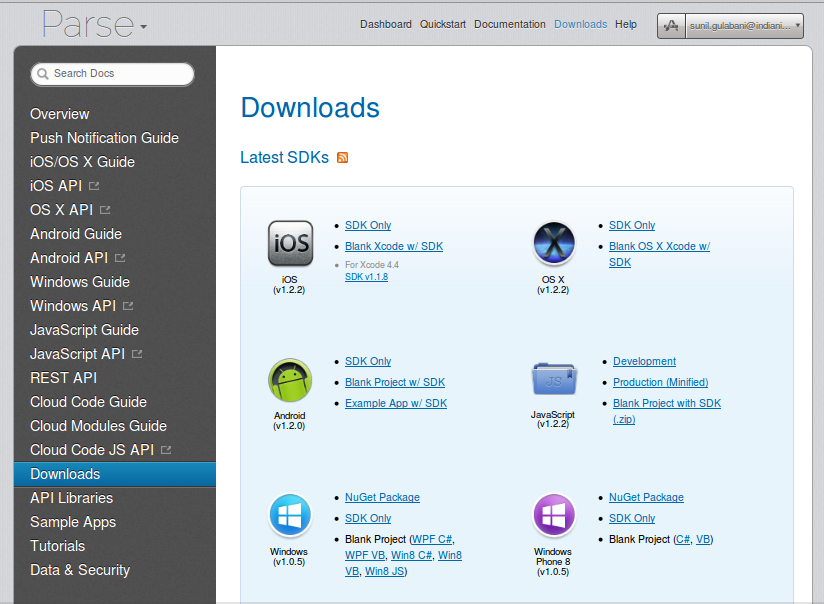This screenshot has height=604, width=824.
Task: Click the external link icon next to Cloud Code JS API
Action: pos(166,449)
